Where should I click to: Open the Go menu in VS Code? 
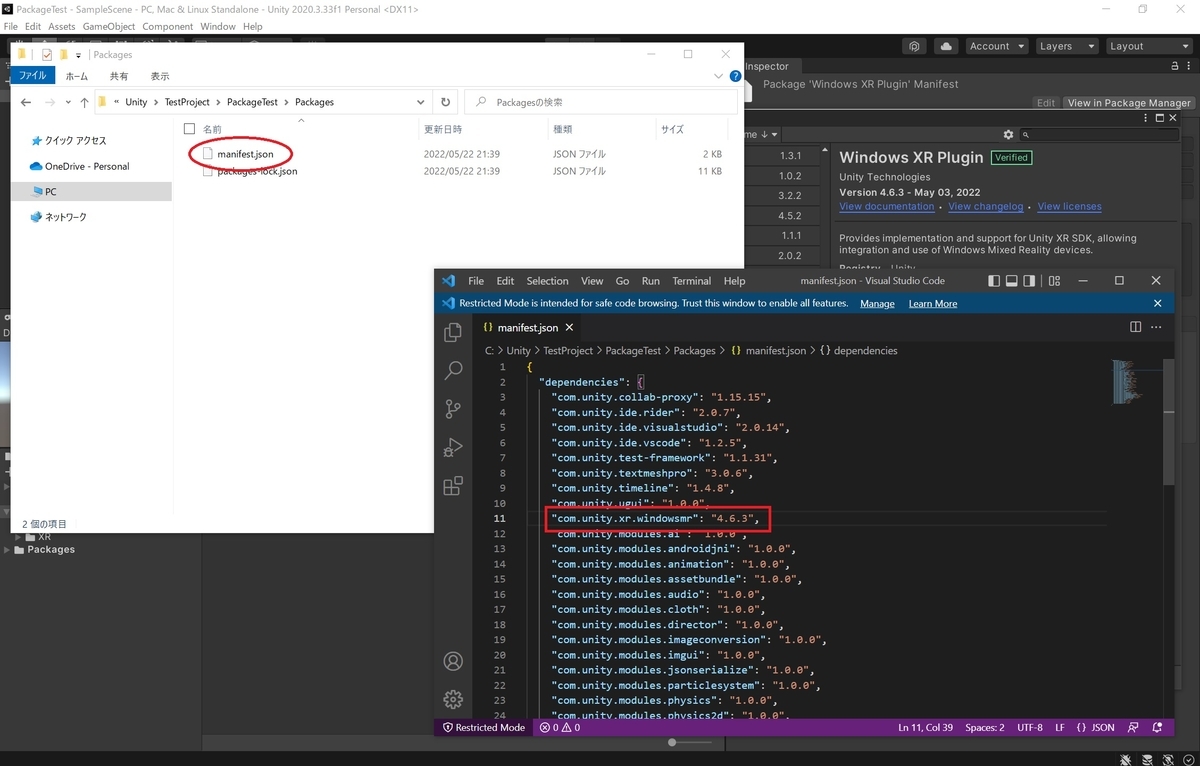622,281
